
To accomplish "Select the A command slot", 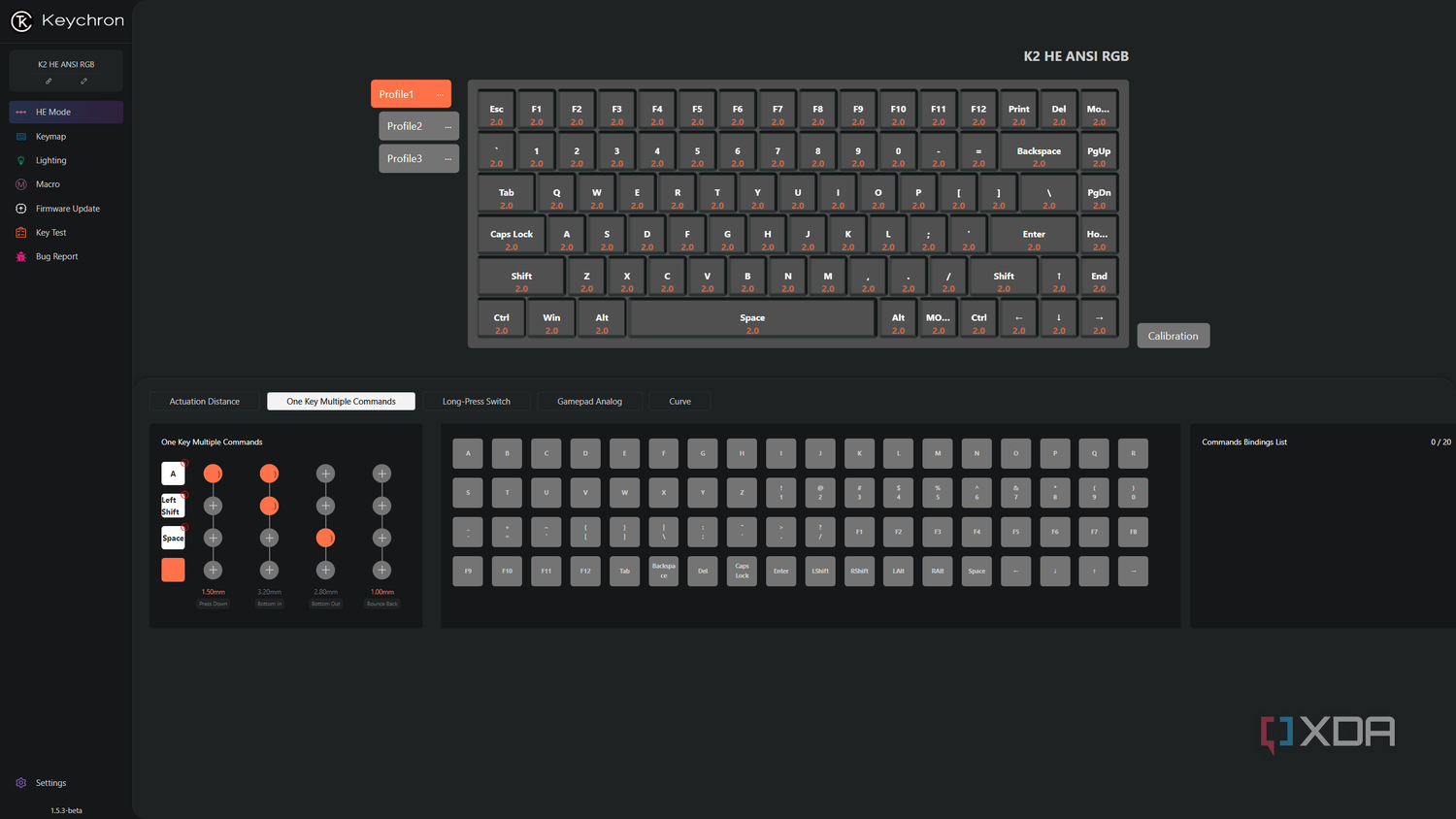I will pyautogui.click(x=173, y=474).
